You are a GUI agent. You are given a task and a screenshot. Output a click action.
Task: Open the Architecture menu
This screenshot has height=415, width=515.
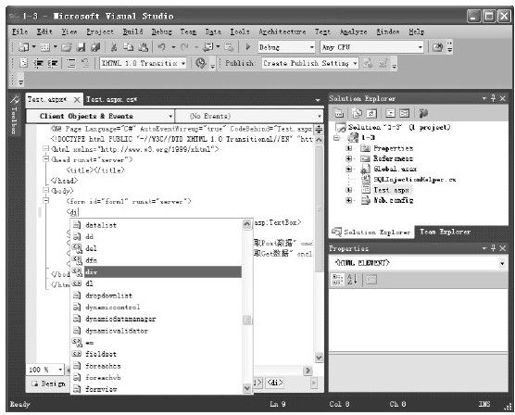click(x=282, y=32)
